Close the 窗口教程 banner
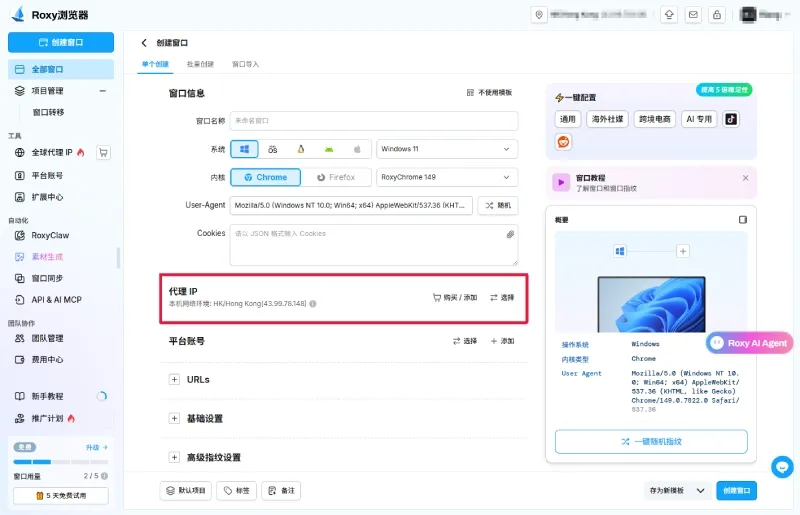Viewport: 800px width, 515px height. [x=745, y=178]
